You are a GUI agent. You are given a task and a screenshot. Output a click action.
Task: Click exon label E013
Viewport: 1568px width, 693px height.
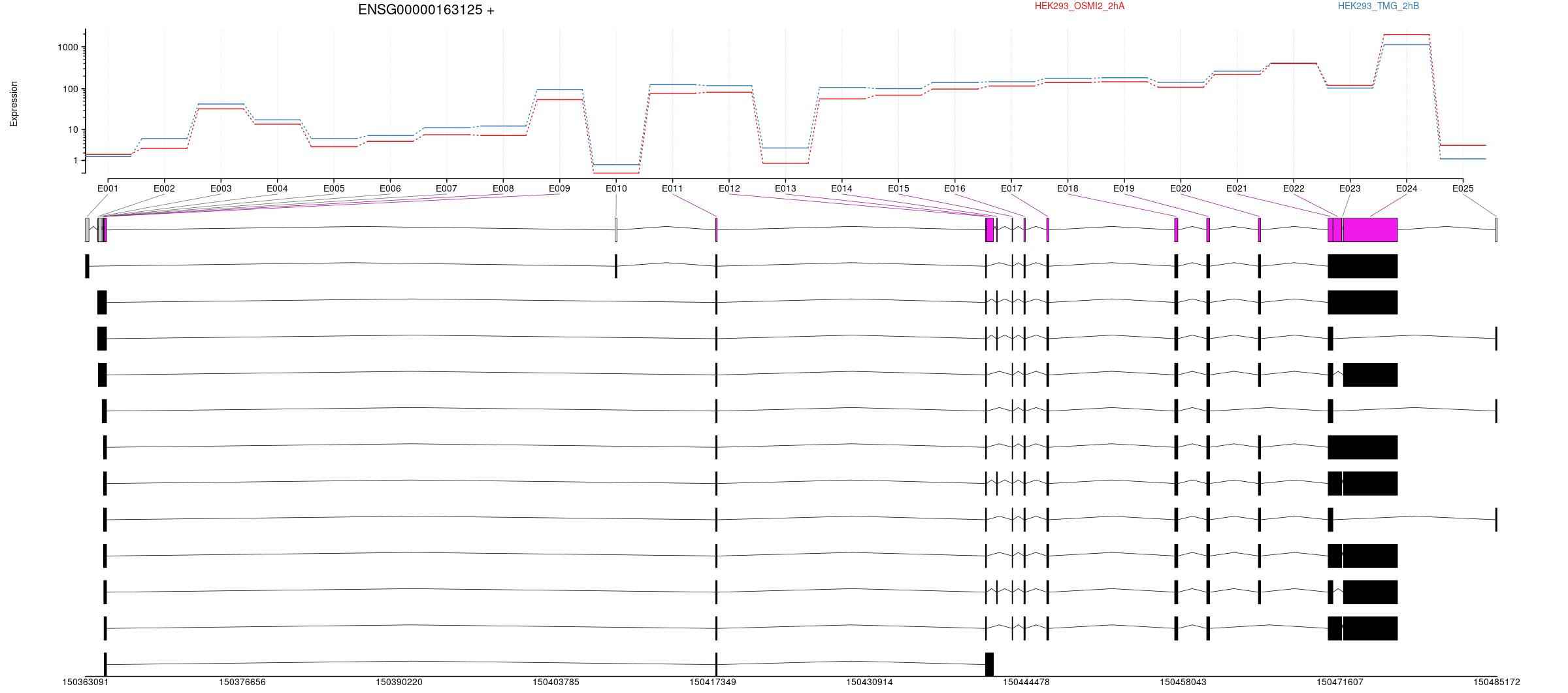pyautogui.click(x=785, y=188)
